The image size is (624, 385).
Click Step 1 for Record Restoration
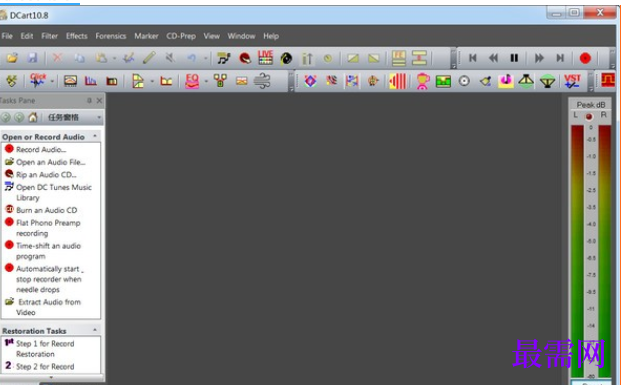pos(45,349)
